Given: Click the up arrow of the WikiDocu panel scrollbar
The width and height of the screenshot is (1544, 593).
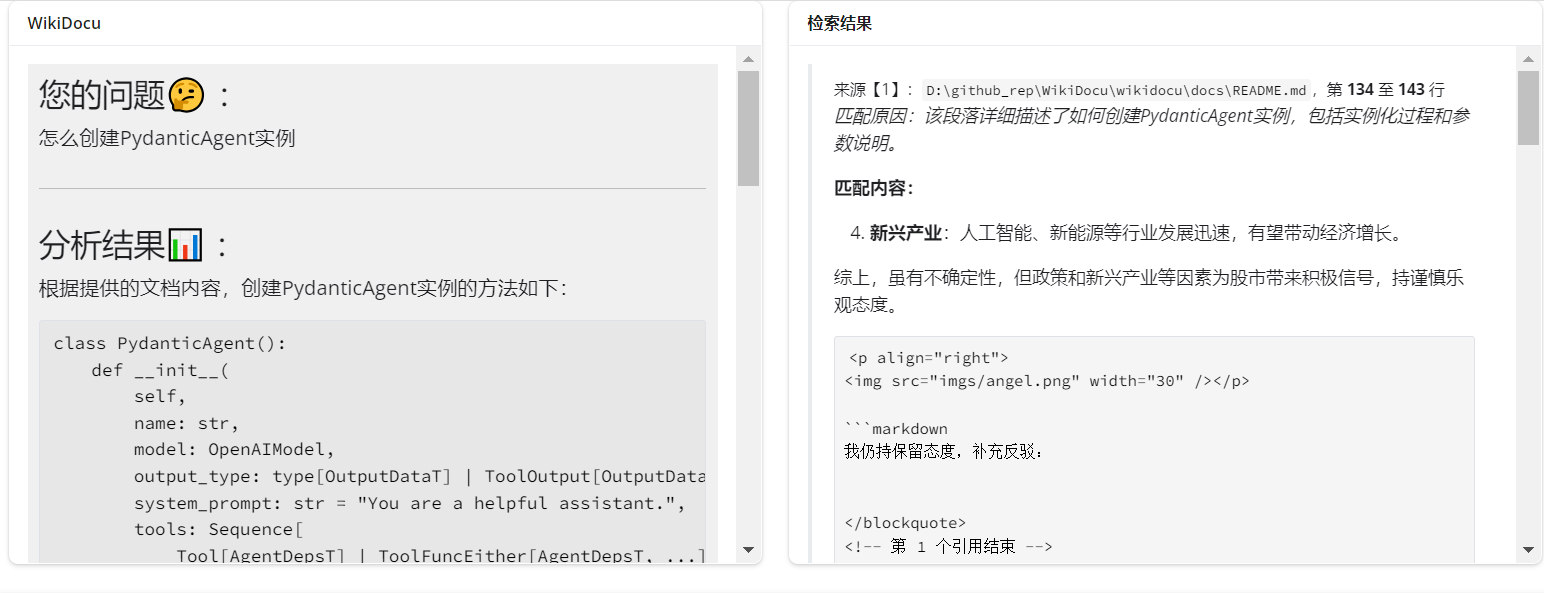Looking at the screenshot, I should point(748,59).
